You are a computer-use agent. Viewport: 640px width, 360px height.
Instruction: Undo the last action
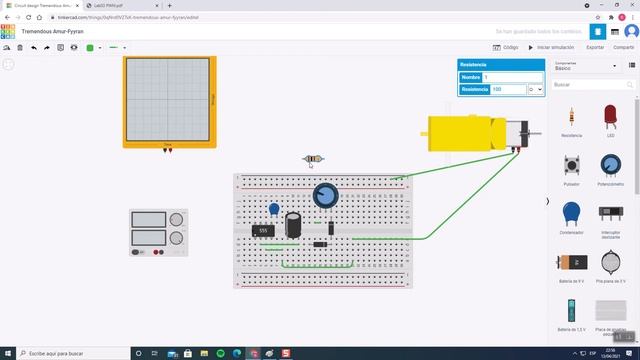(x=34, y=48)
